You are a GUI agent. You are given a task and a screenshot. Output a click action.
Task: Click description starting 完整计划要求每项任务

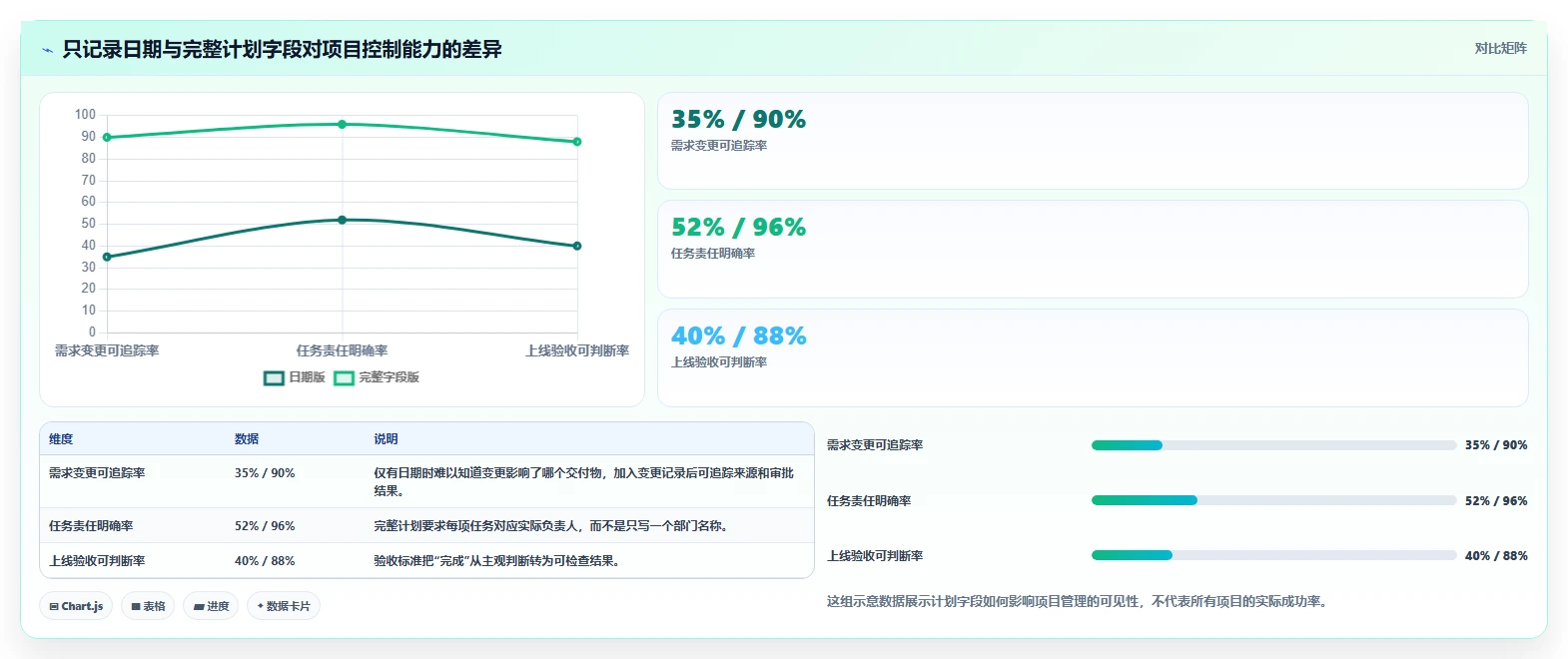[553, 526]
